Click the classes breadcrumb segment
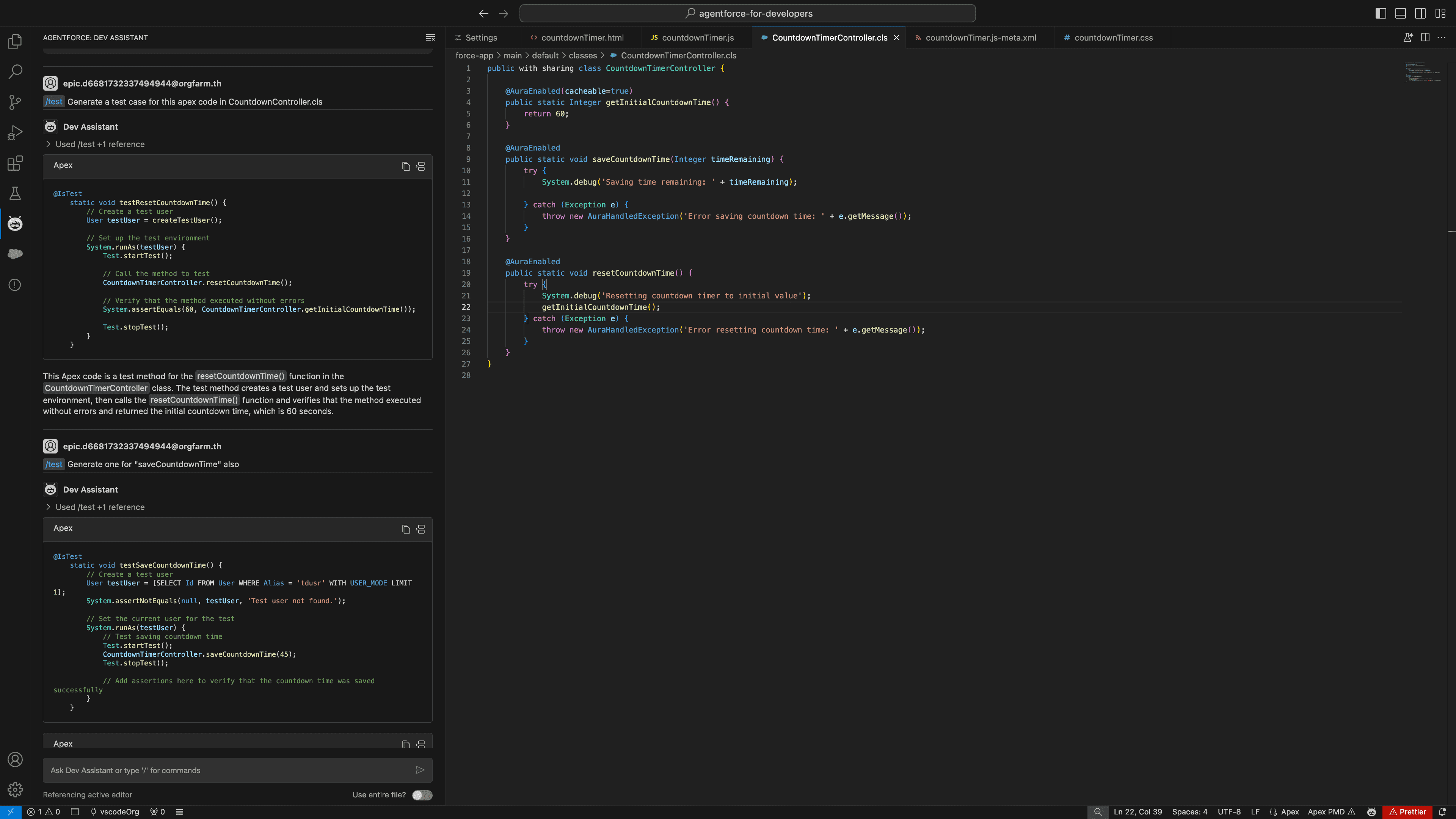 582,55
